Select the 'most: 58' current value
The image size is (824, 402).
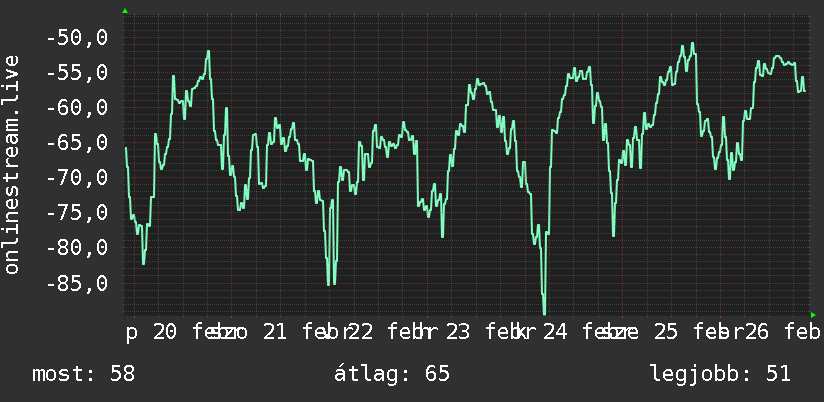click(x=84, y=374)
